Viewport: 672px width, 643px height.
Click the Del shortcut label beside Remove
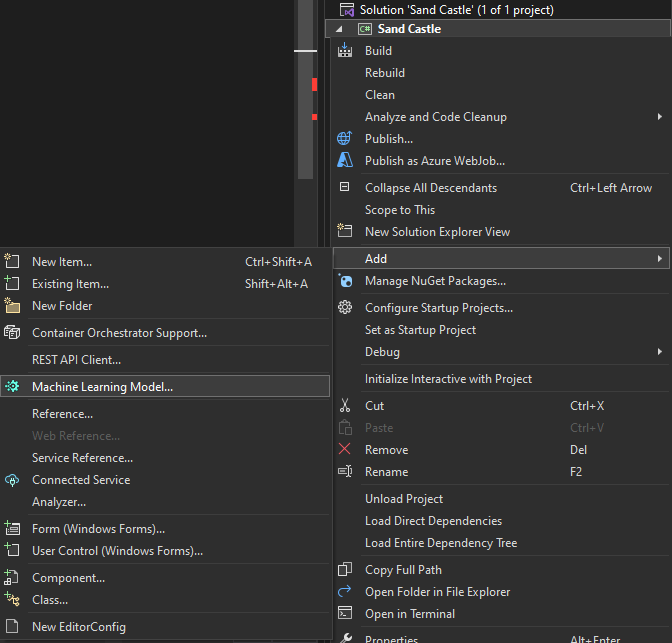(578, 450)
